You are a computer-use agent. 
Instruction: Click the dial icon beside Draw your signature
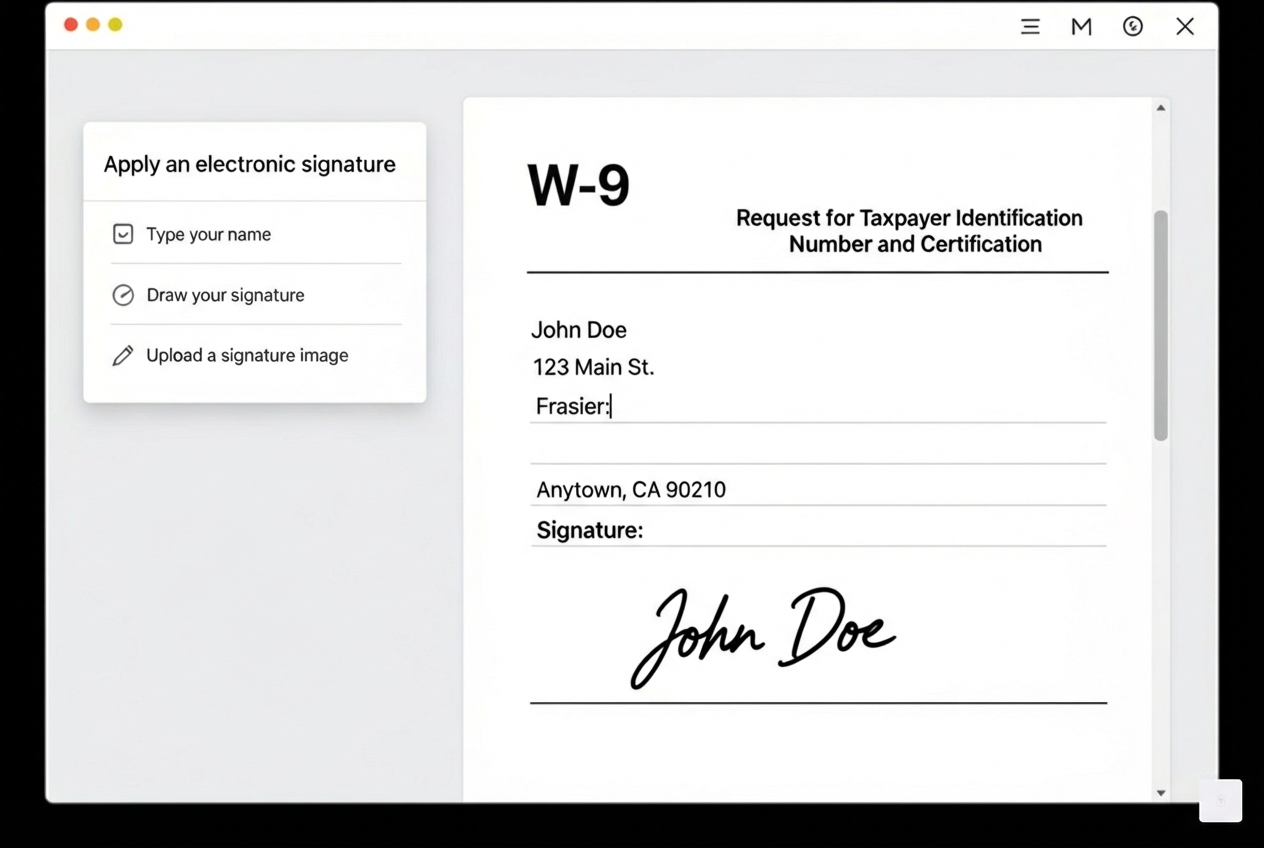click(122, 295)
